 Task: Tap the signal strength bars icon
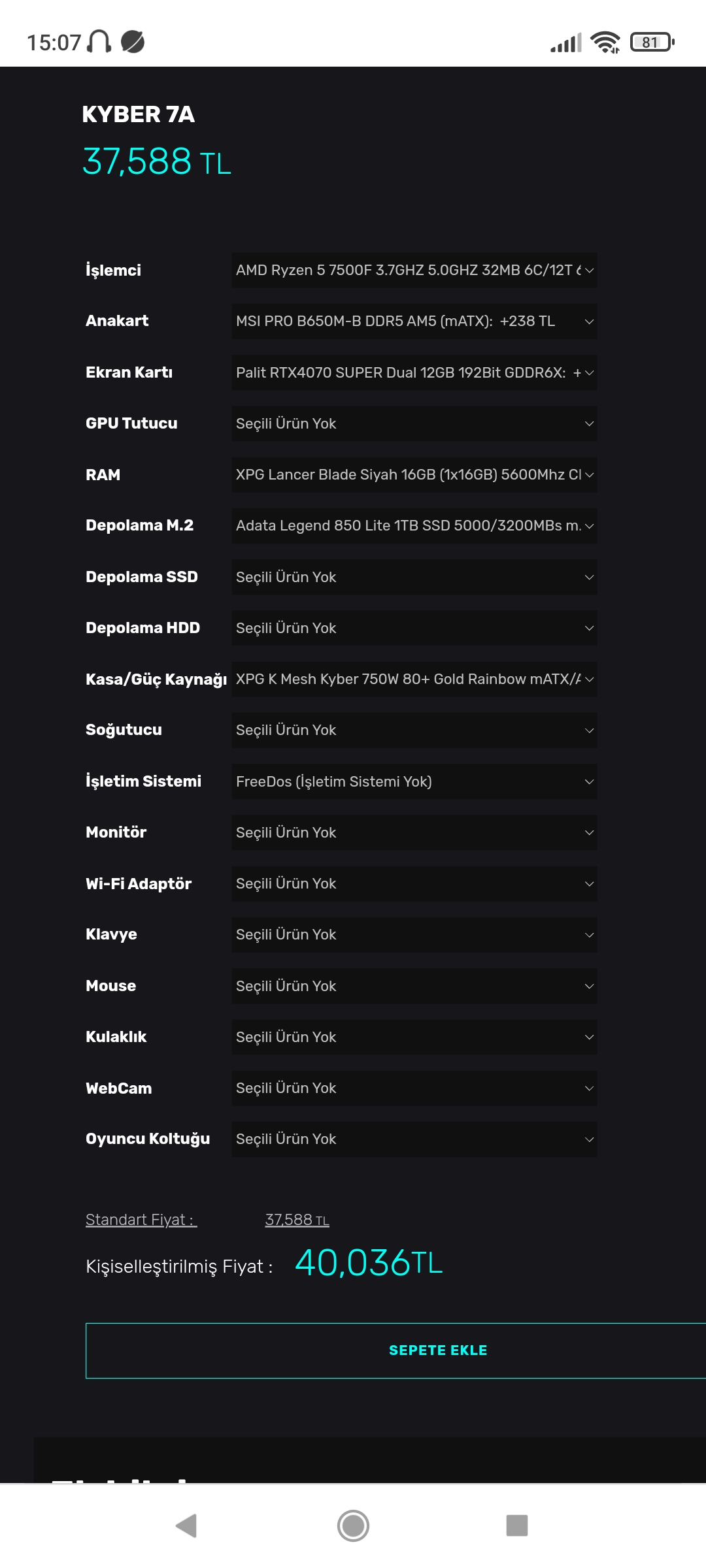point(566,43)
